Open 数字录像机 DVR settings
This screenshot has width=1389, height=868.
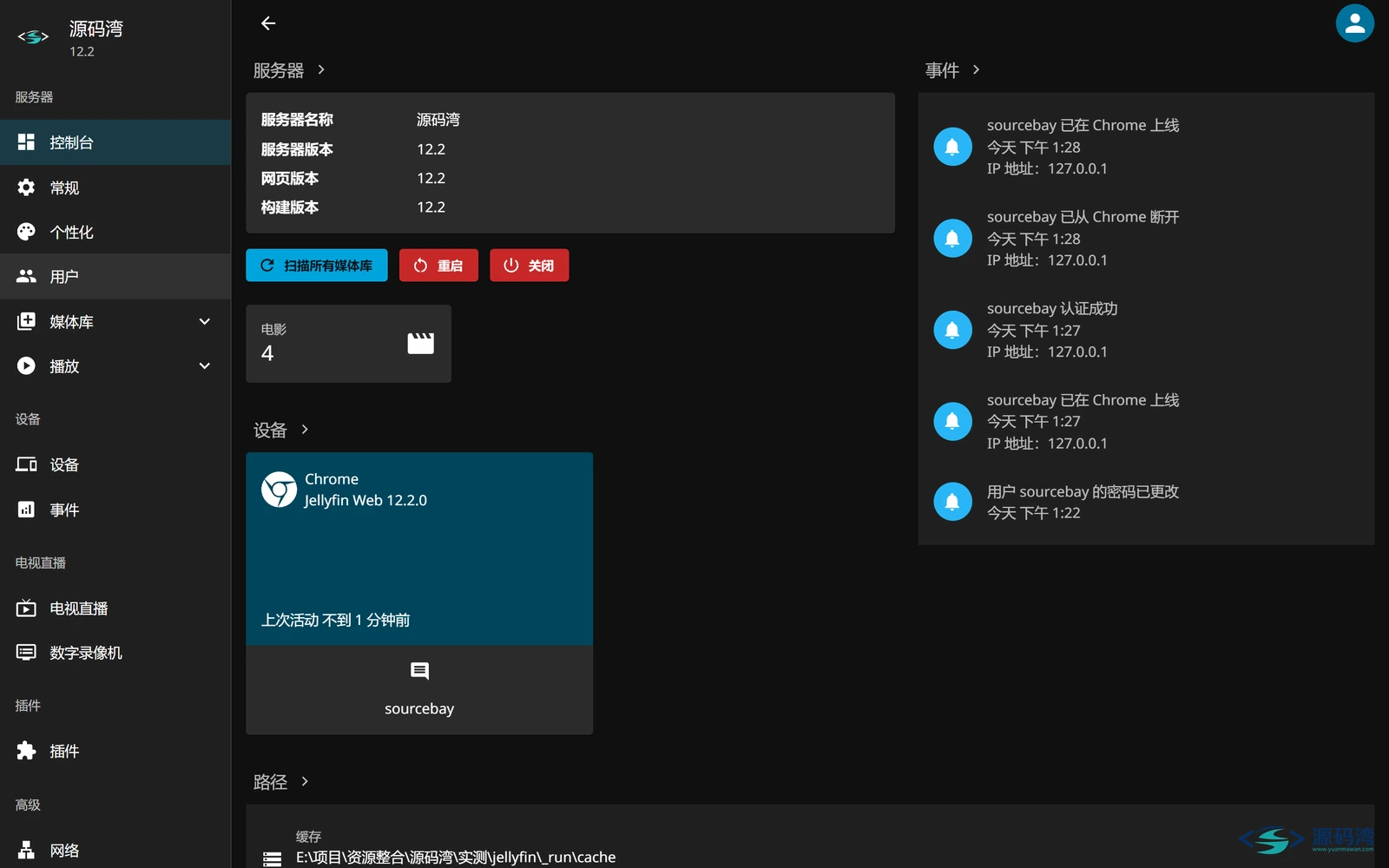(x=115, y=653)
